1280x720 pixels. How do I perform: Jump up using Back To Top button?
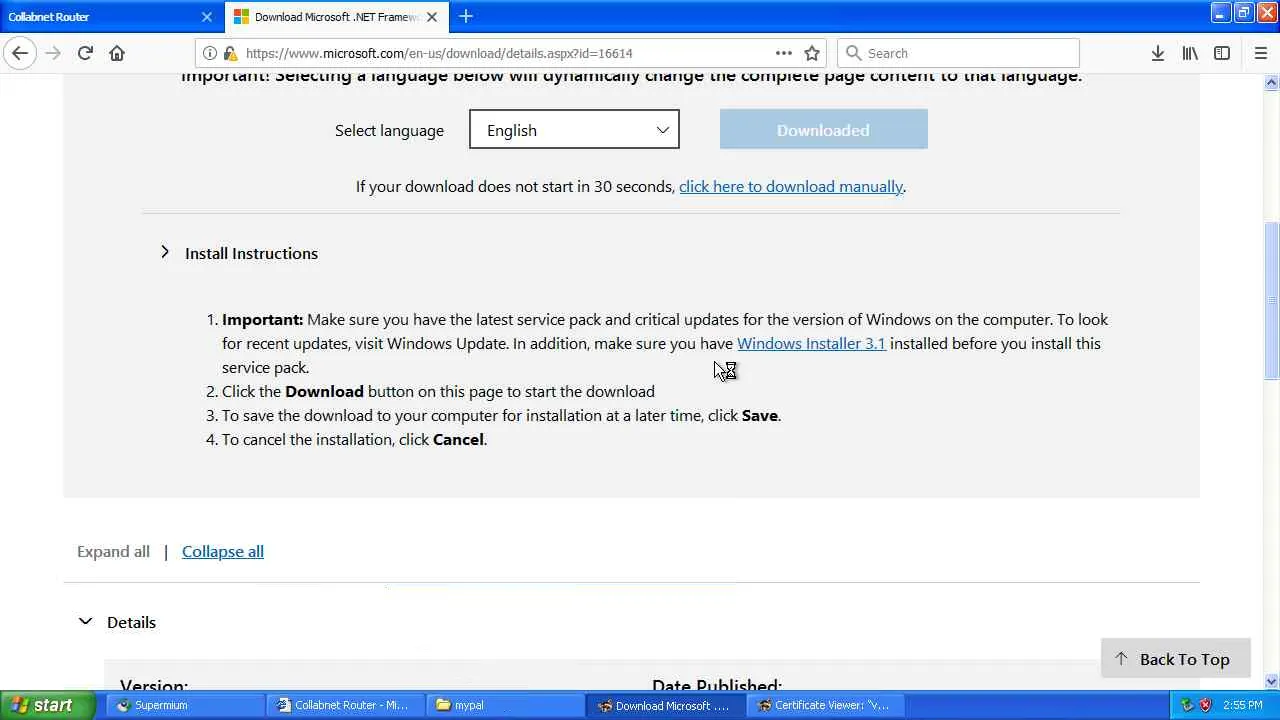click(1176, 659)
